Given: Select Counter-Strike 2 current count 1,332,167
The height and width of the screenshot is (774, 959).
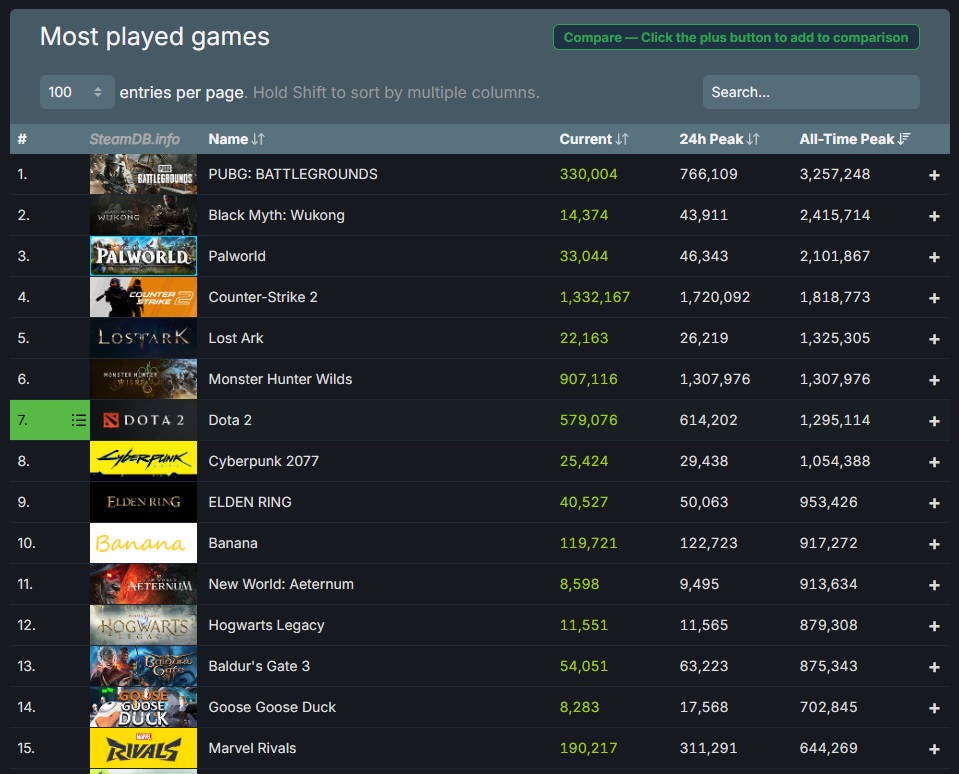Looking at the screenshot, I should tap(594, 297).
